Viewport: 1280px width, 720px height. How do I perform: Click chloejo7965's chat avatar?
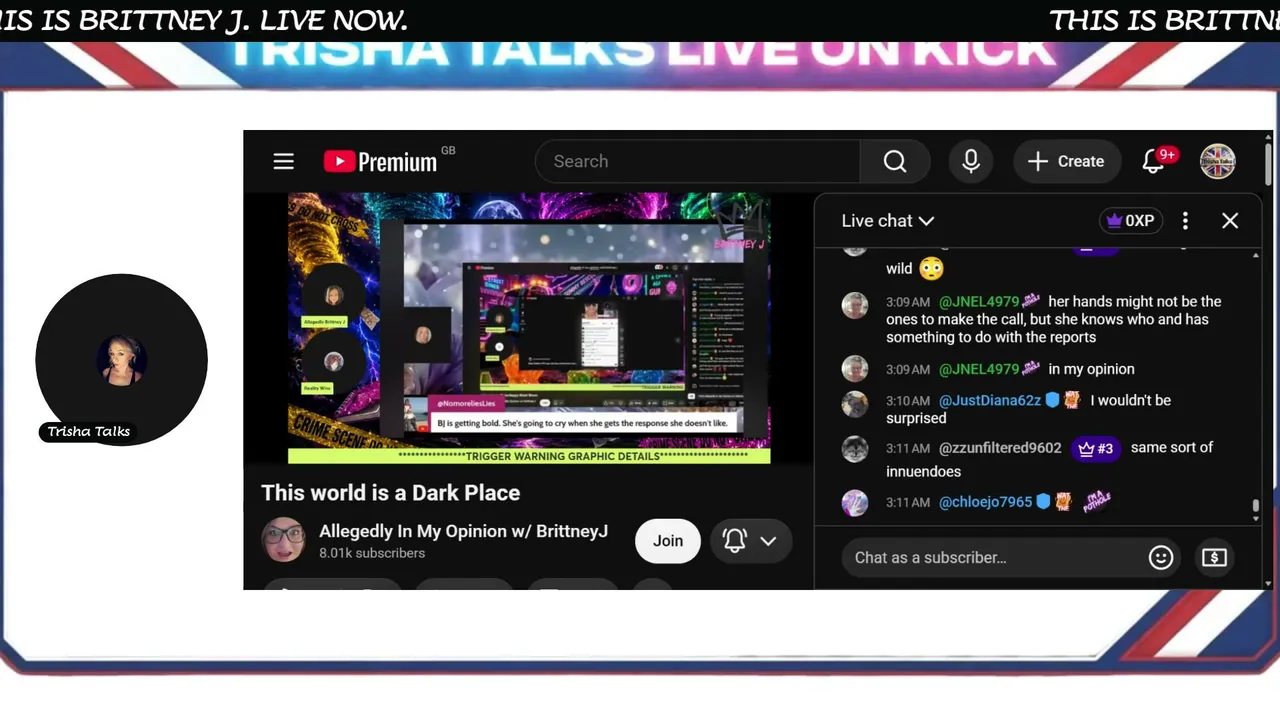(x=855, y=503)
